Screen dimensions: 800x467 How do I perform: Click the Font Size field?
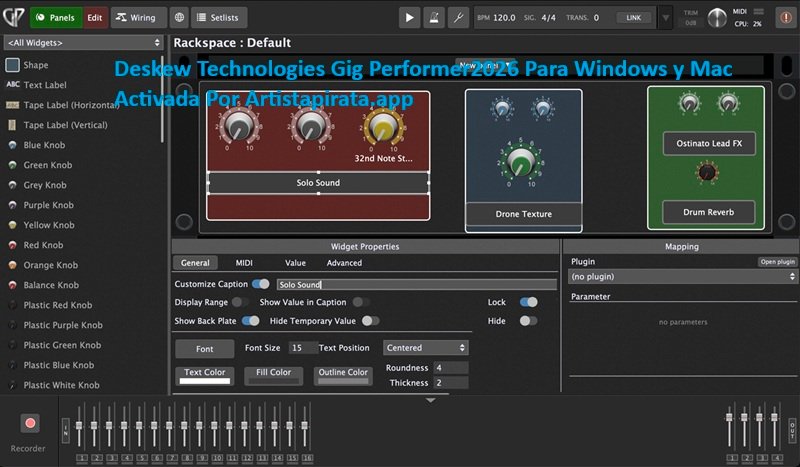pyautogui.click(x=303, y=348)
